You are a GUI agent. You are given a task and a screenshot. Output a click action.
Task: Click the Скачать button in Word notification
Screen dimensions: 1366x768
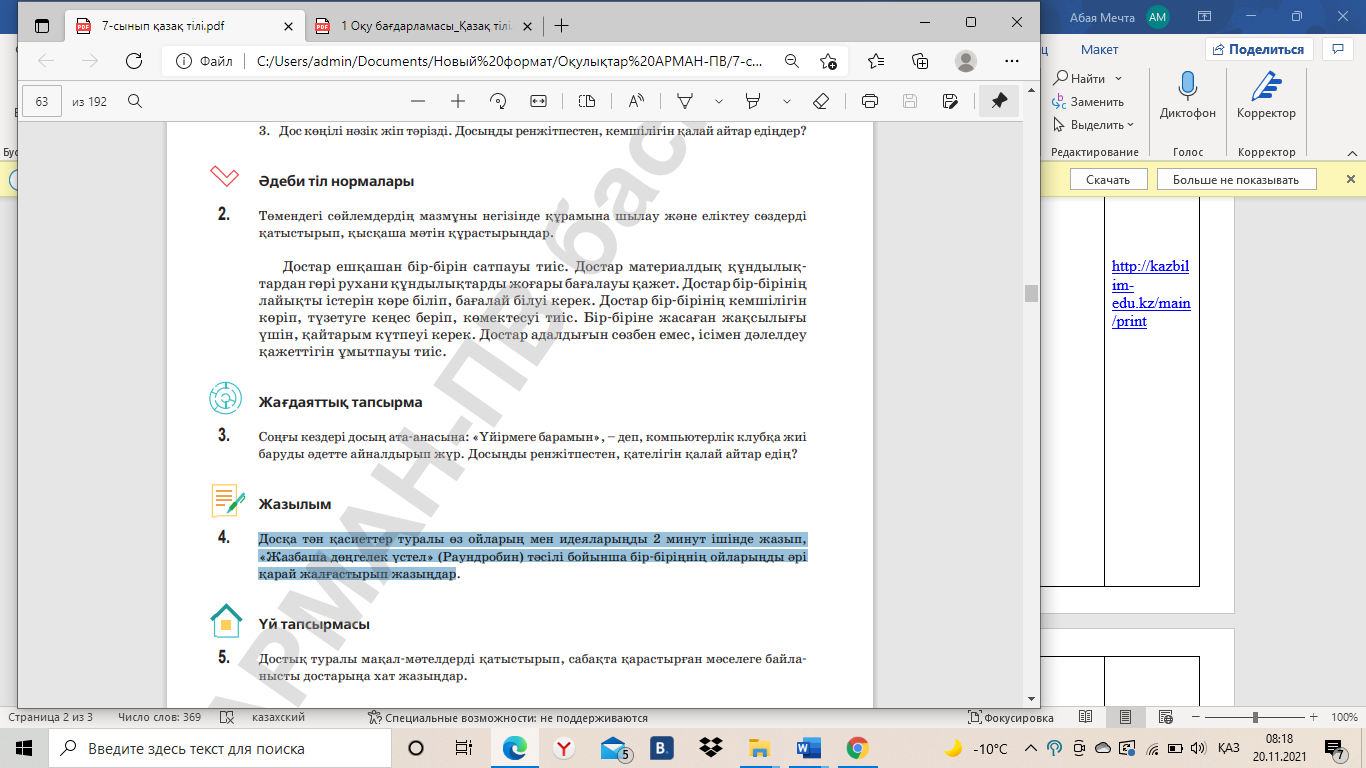point(1107,180)
